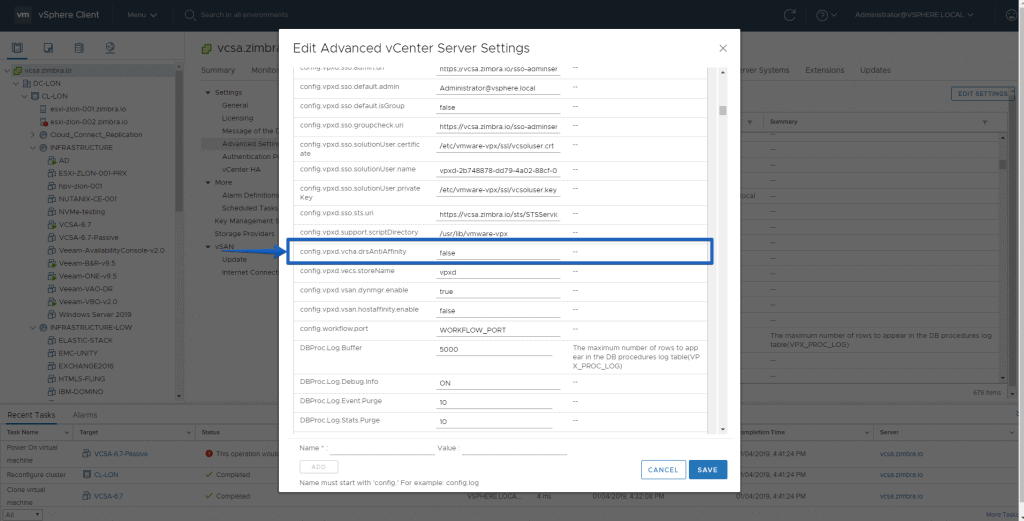Image resolution: width=1024 pixels, height=521 pixels.
Task: Click the inventory tree scrollbar
Action: 179,142
